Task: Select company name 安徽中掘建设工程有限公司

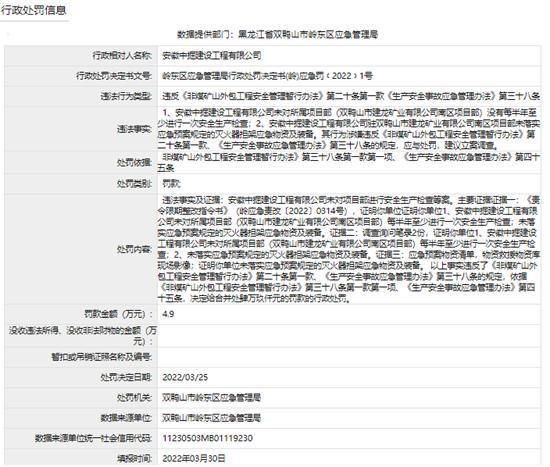Action: click(x=212, y=55)
